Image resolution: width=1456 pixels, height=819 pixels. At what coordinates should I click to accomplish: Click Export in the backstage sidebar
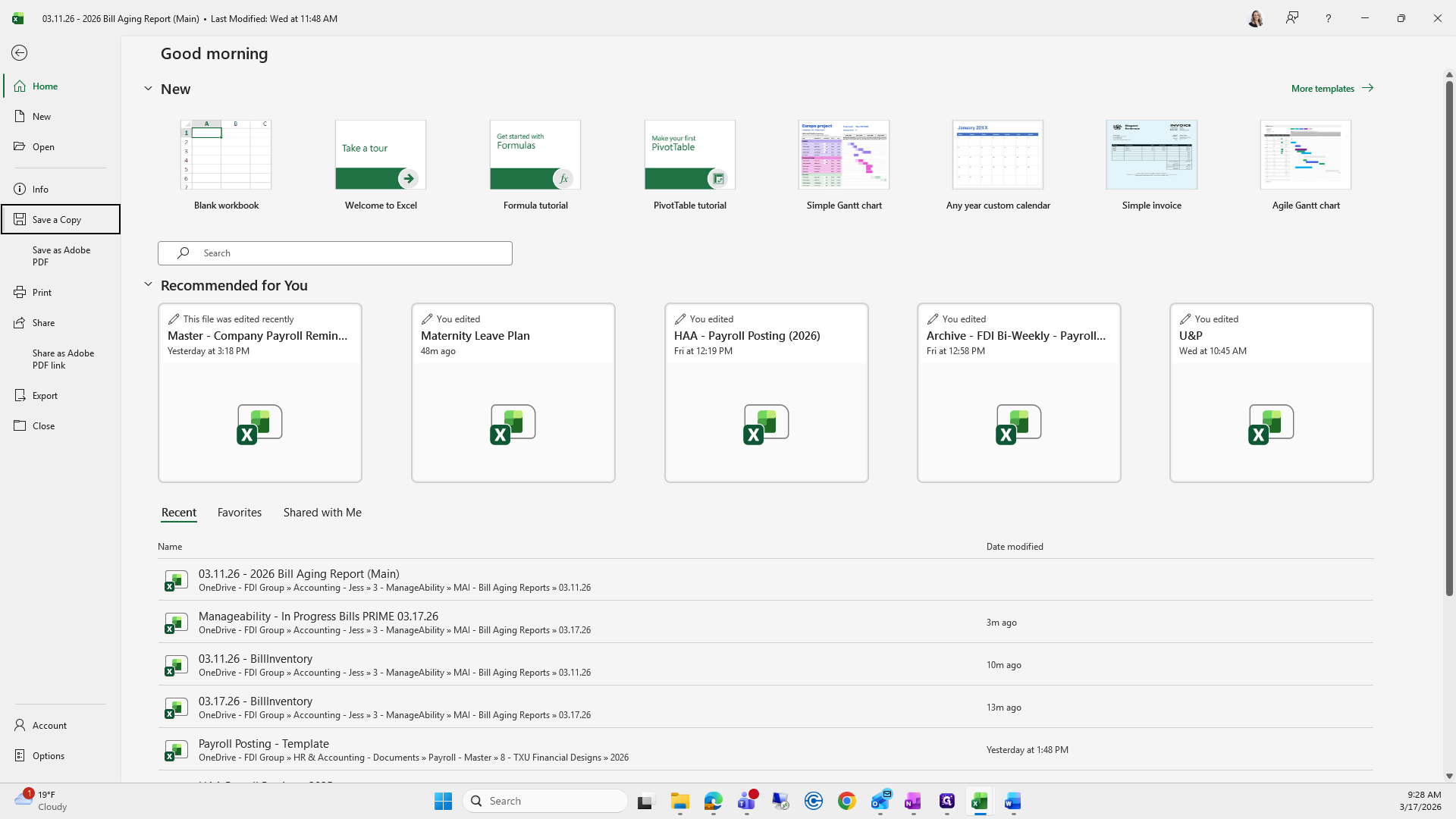coord(45,395)
